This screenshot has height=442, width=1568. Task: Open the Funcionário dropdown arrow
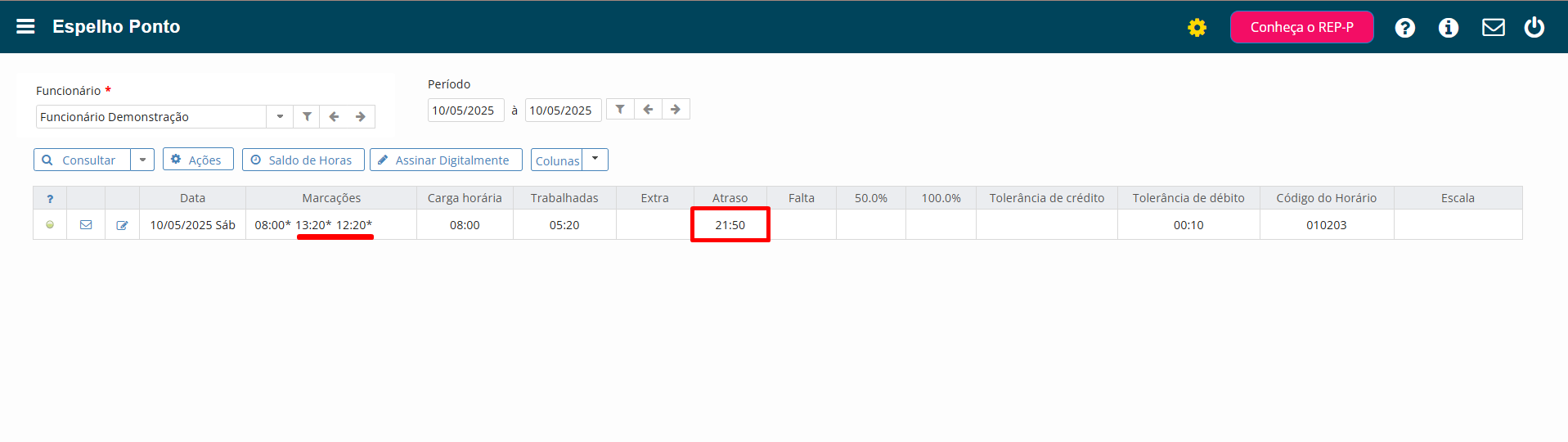(x=280, y=117)
